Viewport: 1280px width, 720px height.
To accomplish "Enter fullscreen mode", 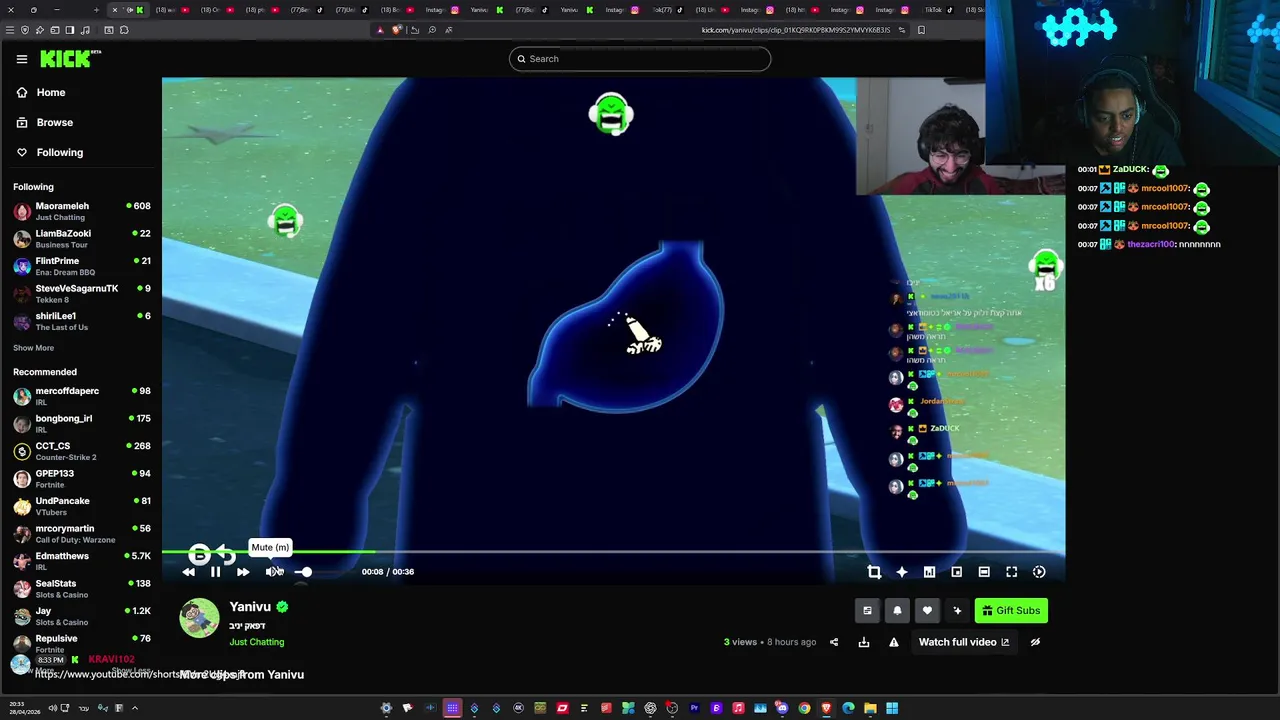I will click(1012, 572).
